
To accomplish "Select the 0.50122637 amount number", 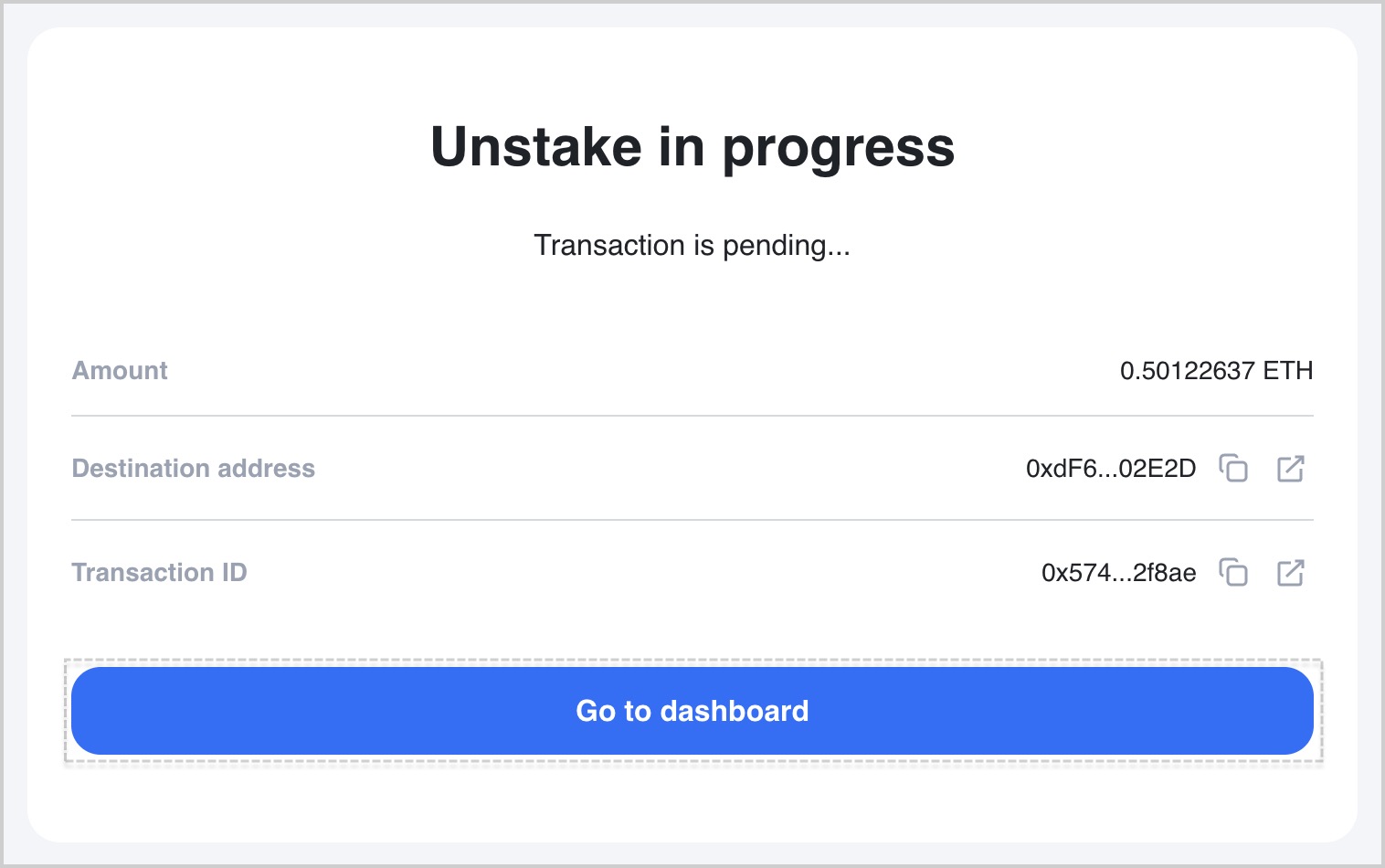I will click(x=1187, y=371).
